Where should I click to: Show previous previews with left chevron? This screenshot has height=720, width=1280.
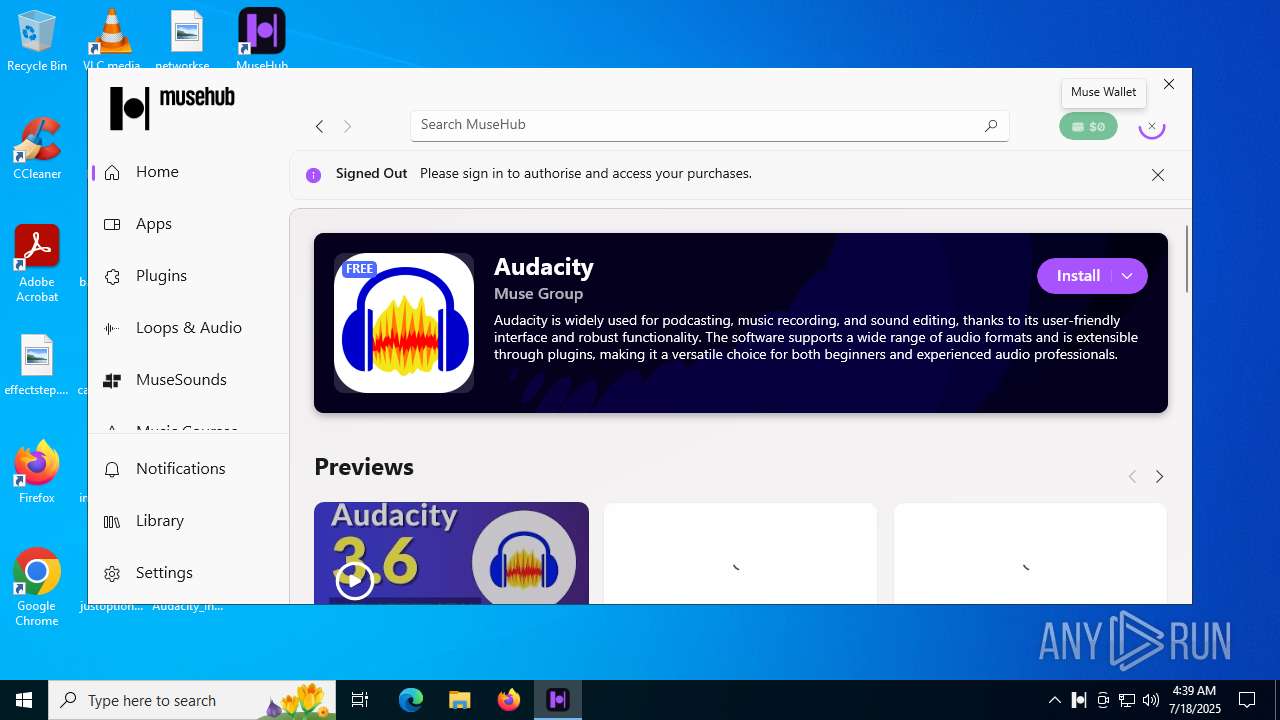[x=1132, y=477]
